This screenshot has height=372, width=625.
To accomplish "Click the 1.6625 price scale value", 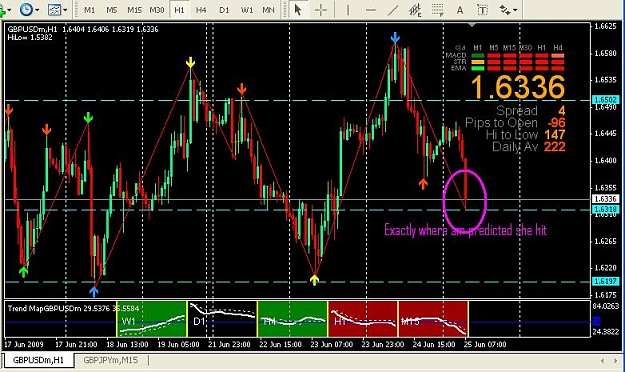I will tap(605, 26).
